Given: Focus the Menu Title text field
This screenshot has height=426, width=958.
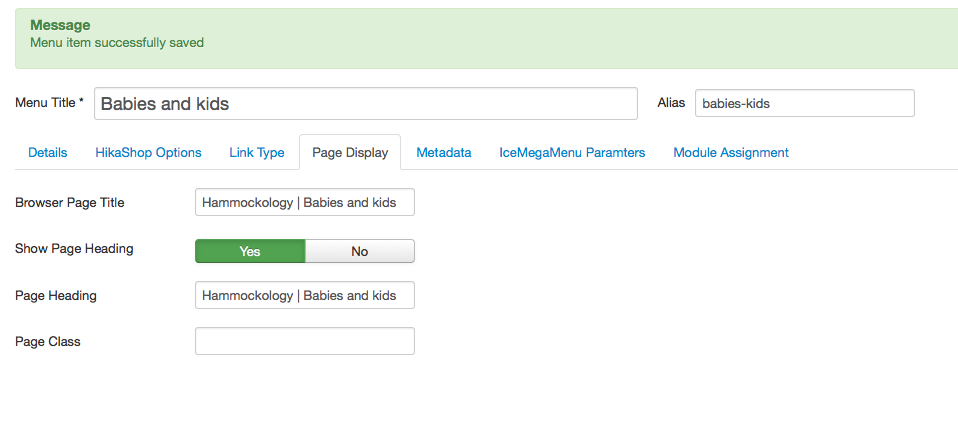Looking at the screenshot, I should click(x=365, y=104).
